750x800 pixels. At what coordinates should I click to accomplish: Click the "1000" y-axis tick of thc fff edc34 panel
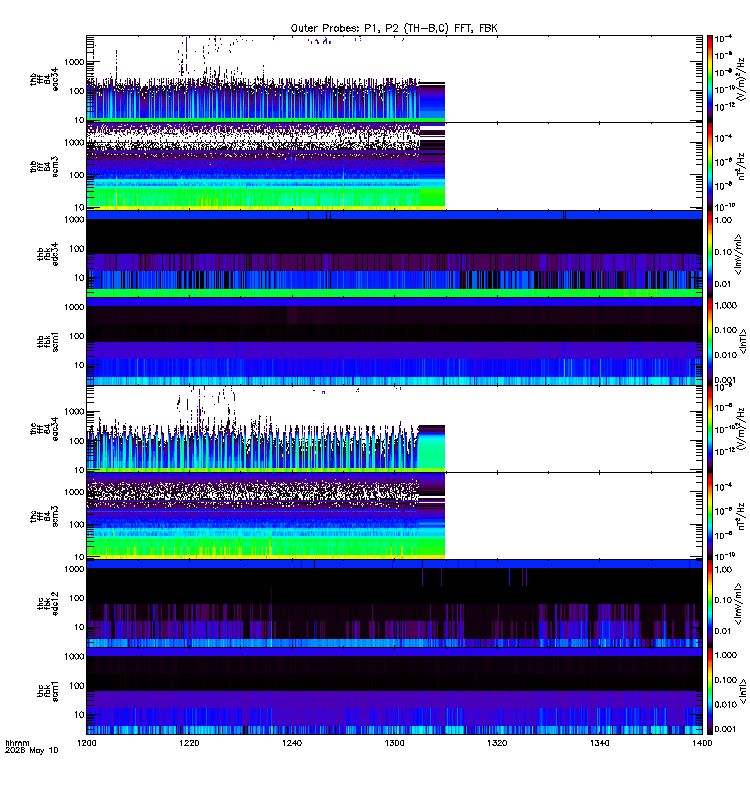(x=74, y=412)
